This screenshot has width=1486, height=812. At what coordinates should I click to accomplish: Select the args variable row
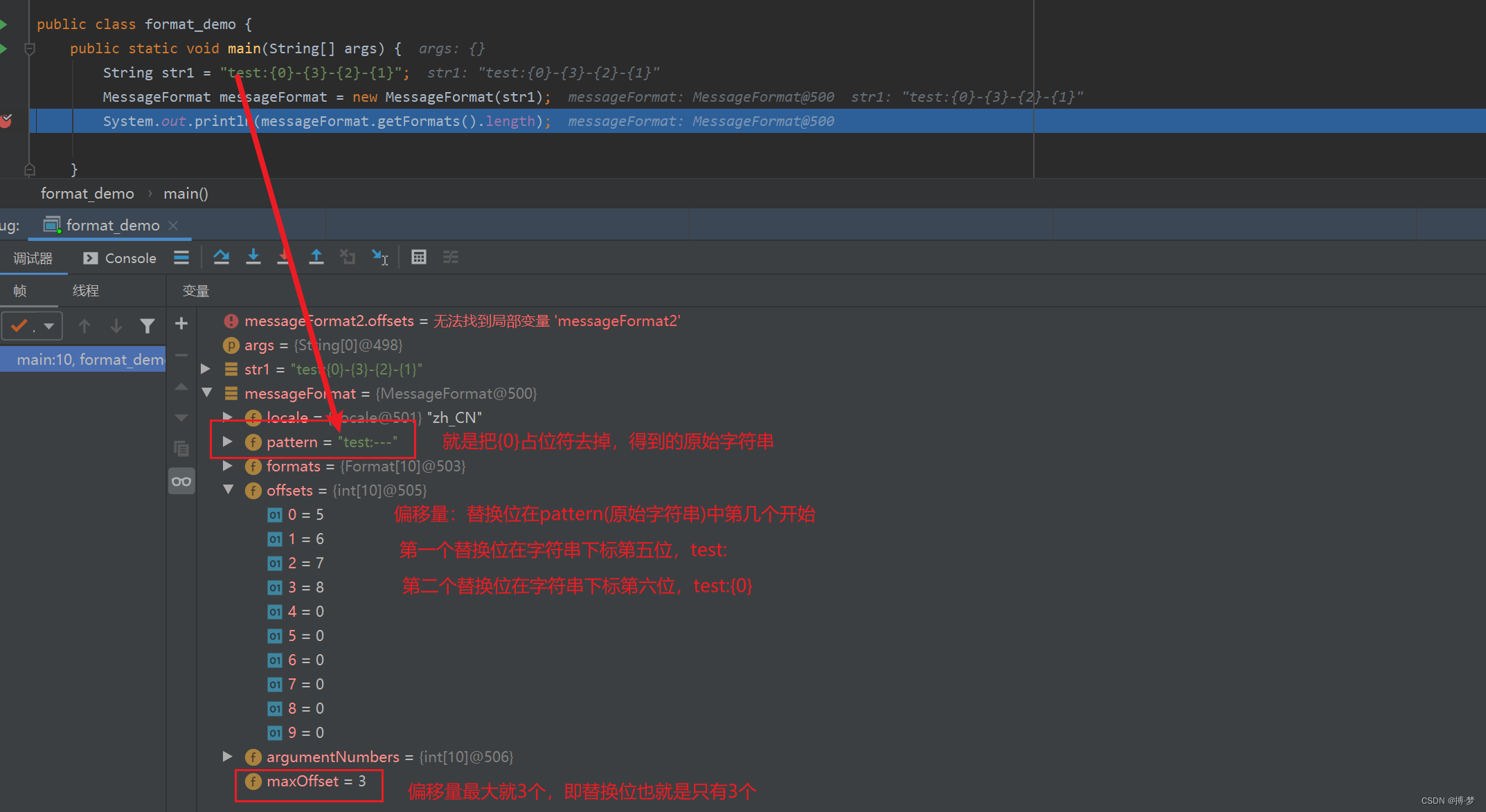point(312,345)
